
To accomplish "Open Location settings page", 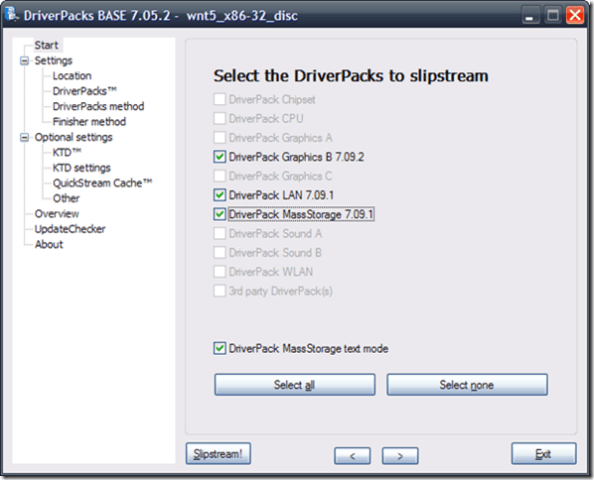I will (72, 76).
